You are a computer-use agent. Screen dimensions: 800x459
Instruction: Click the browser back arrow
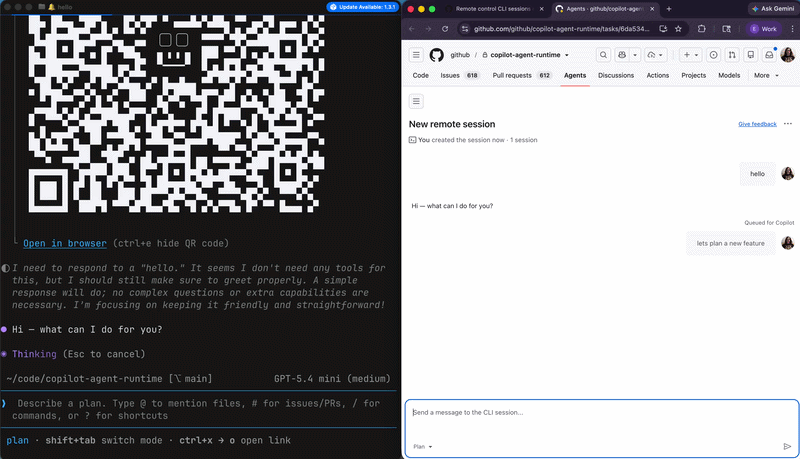click(412, 29)
